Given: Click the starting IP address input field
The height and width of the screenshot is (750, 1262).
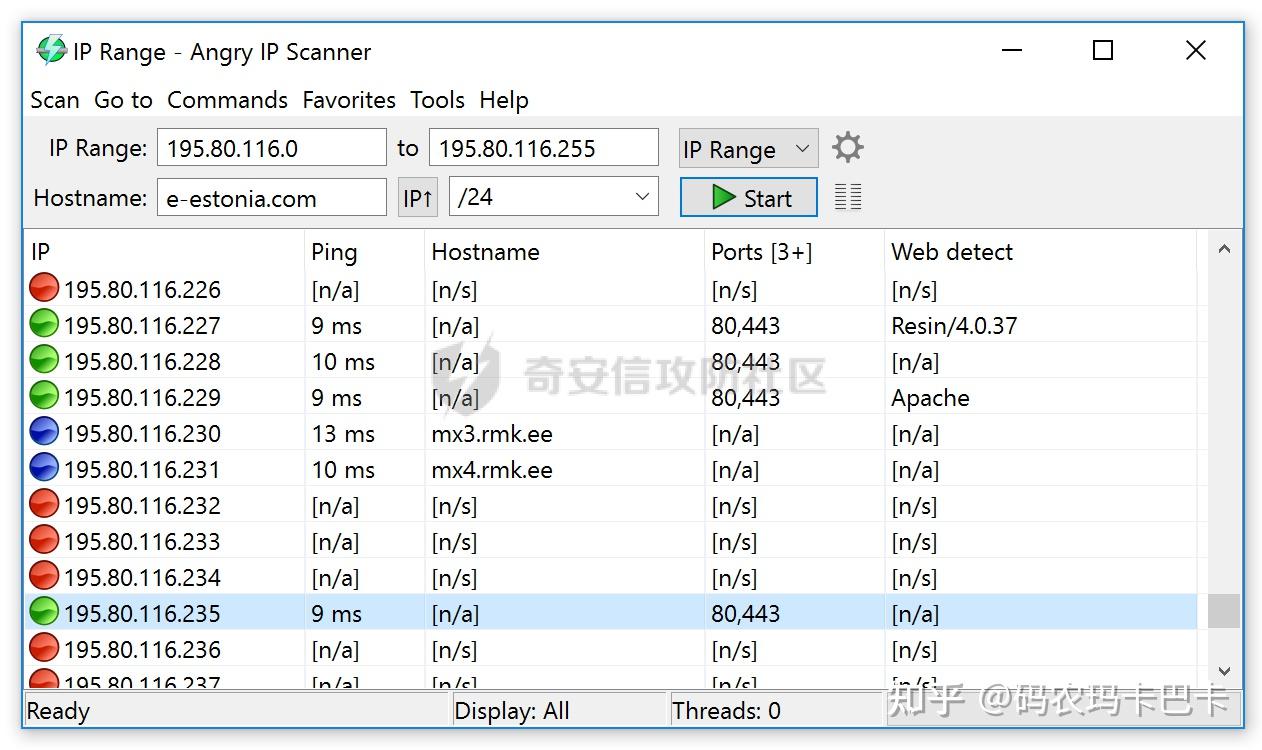Looking at the screenshot, I should pos(271,146).
